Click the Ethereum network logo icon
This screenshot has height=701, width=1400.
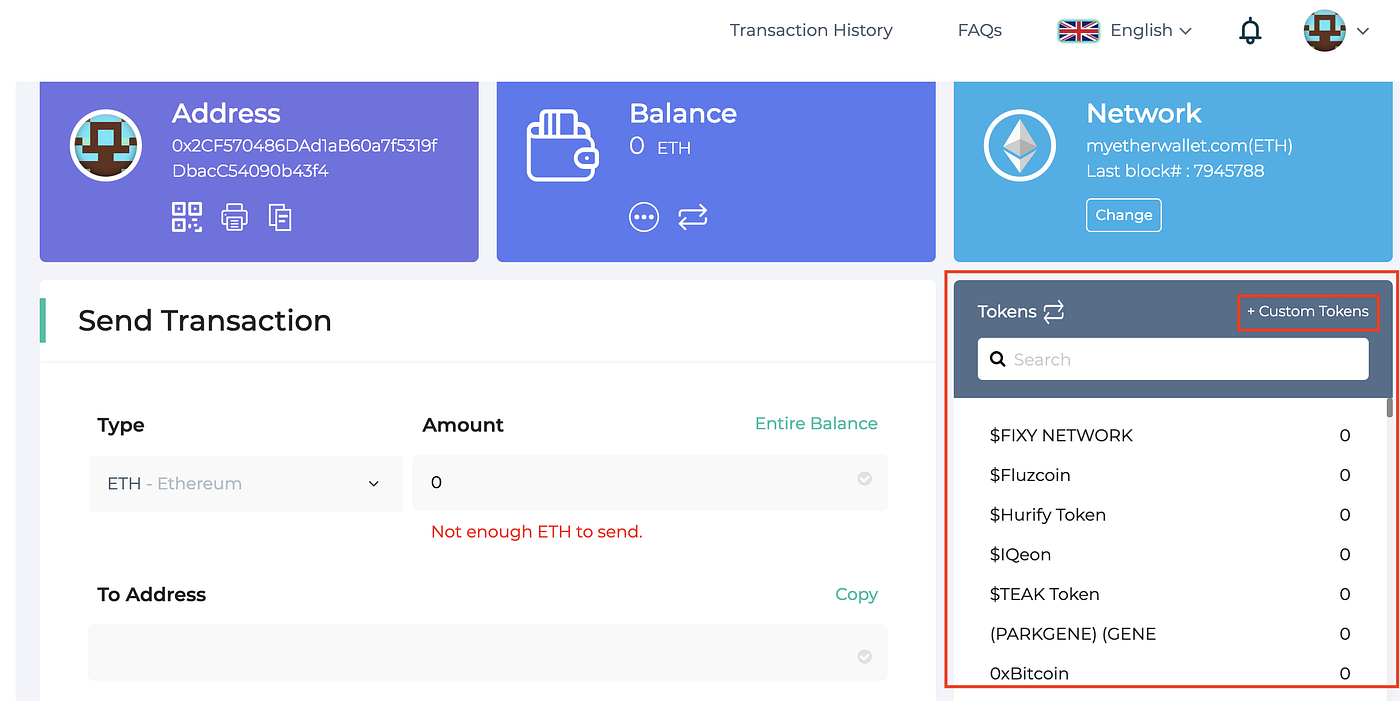tap(1020, 147)
